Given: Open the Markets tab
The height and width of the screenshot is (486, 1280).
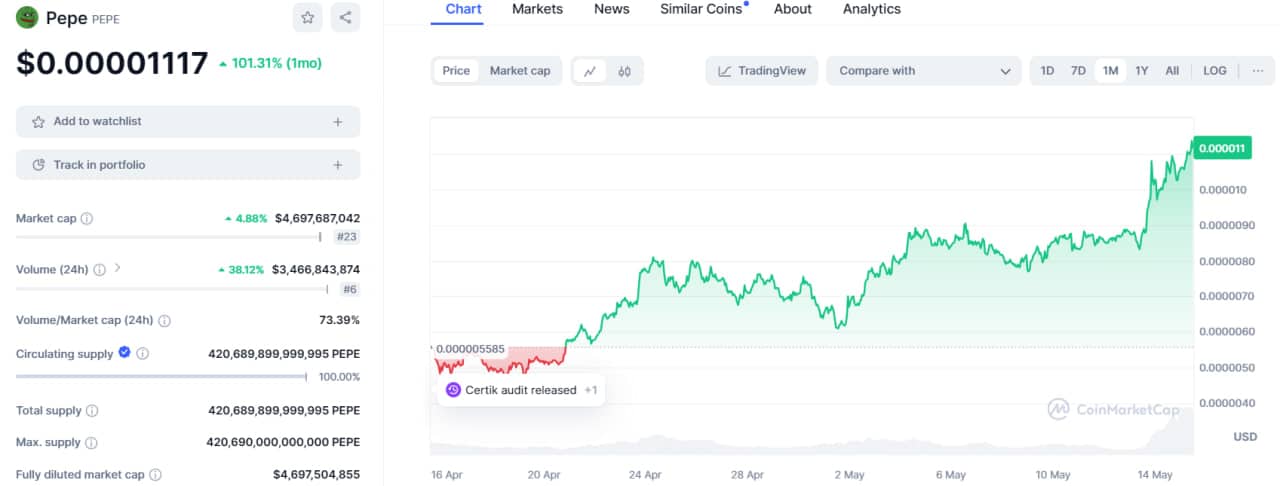Looking at the screenshot, I should coord(537,9).
